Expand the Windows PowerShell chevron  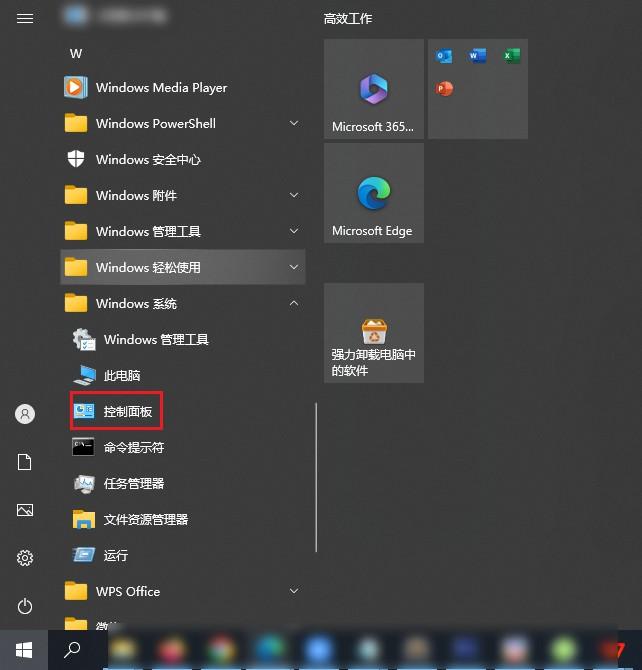[294, 123]
